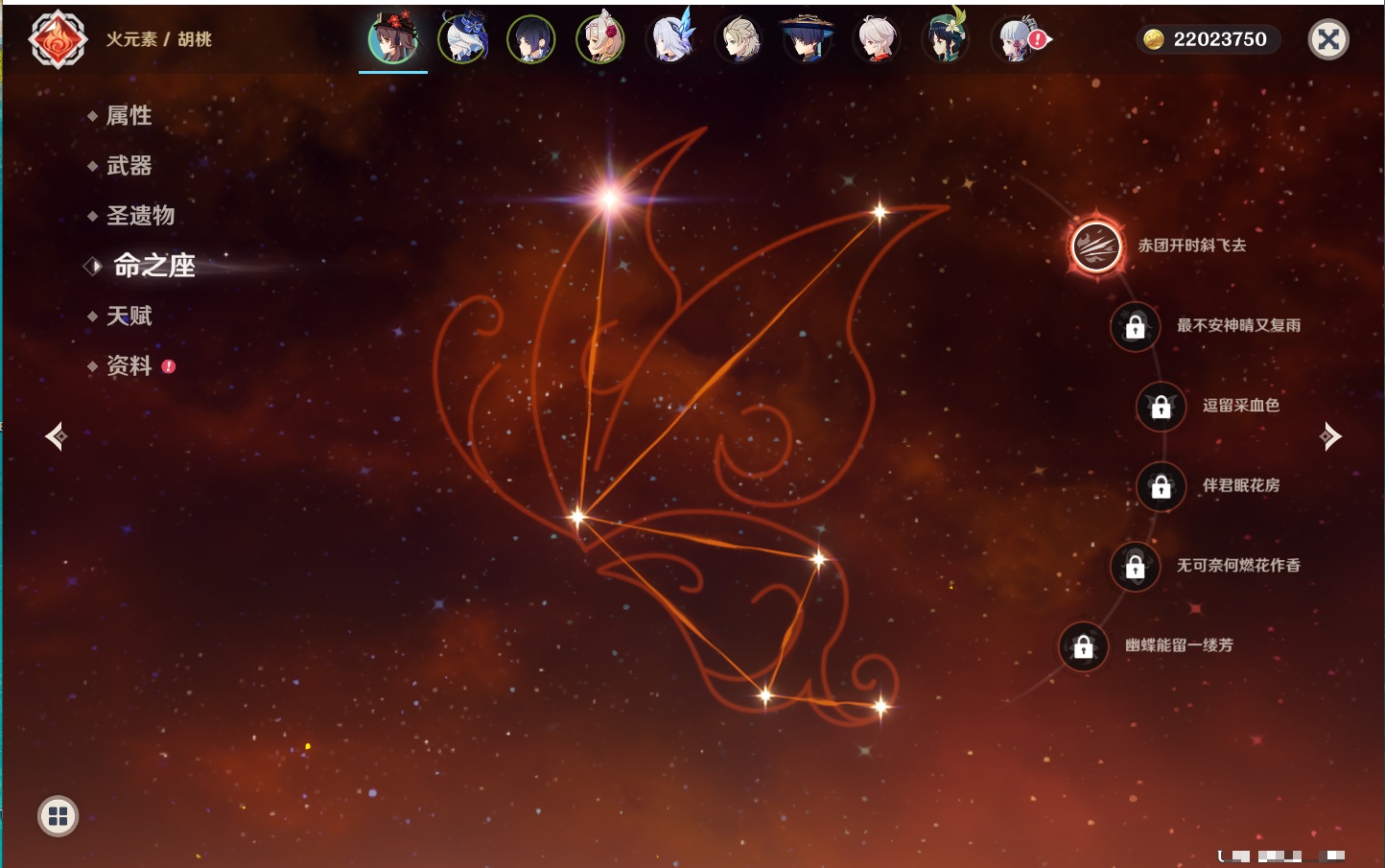Click lock icon for 逗留采血色

point(1161,407)
